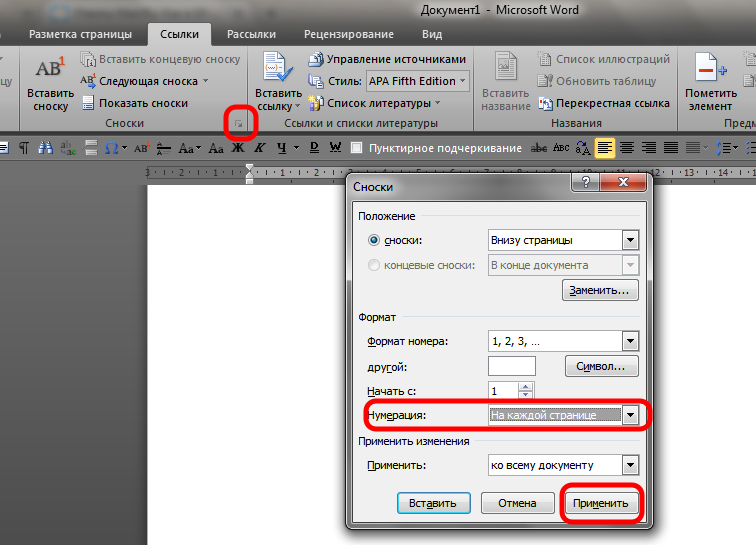This screenshot has width=756, height=545.
Task: Apply words-only underline W icon
Action: coord(336,148)
